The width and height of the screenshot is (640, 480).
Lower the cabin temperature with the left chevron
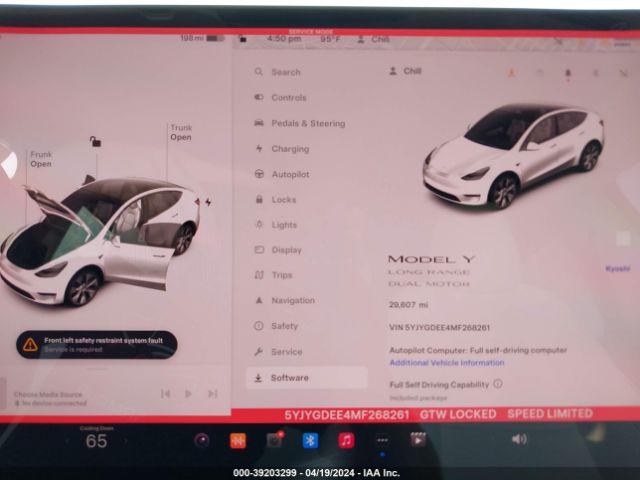67,441
